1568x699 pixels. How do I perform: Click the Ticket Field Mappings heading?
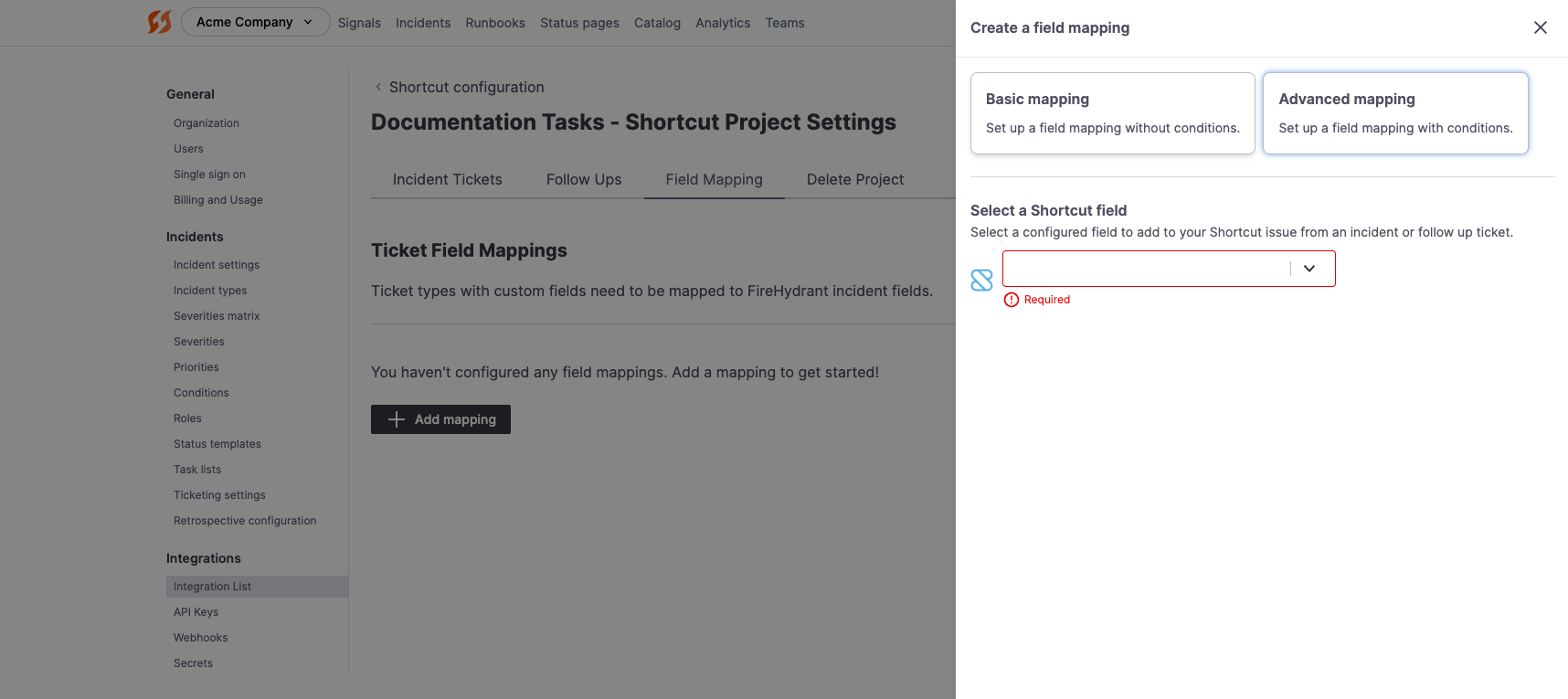click(469, 250)
